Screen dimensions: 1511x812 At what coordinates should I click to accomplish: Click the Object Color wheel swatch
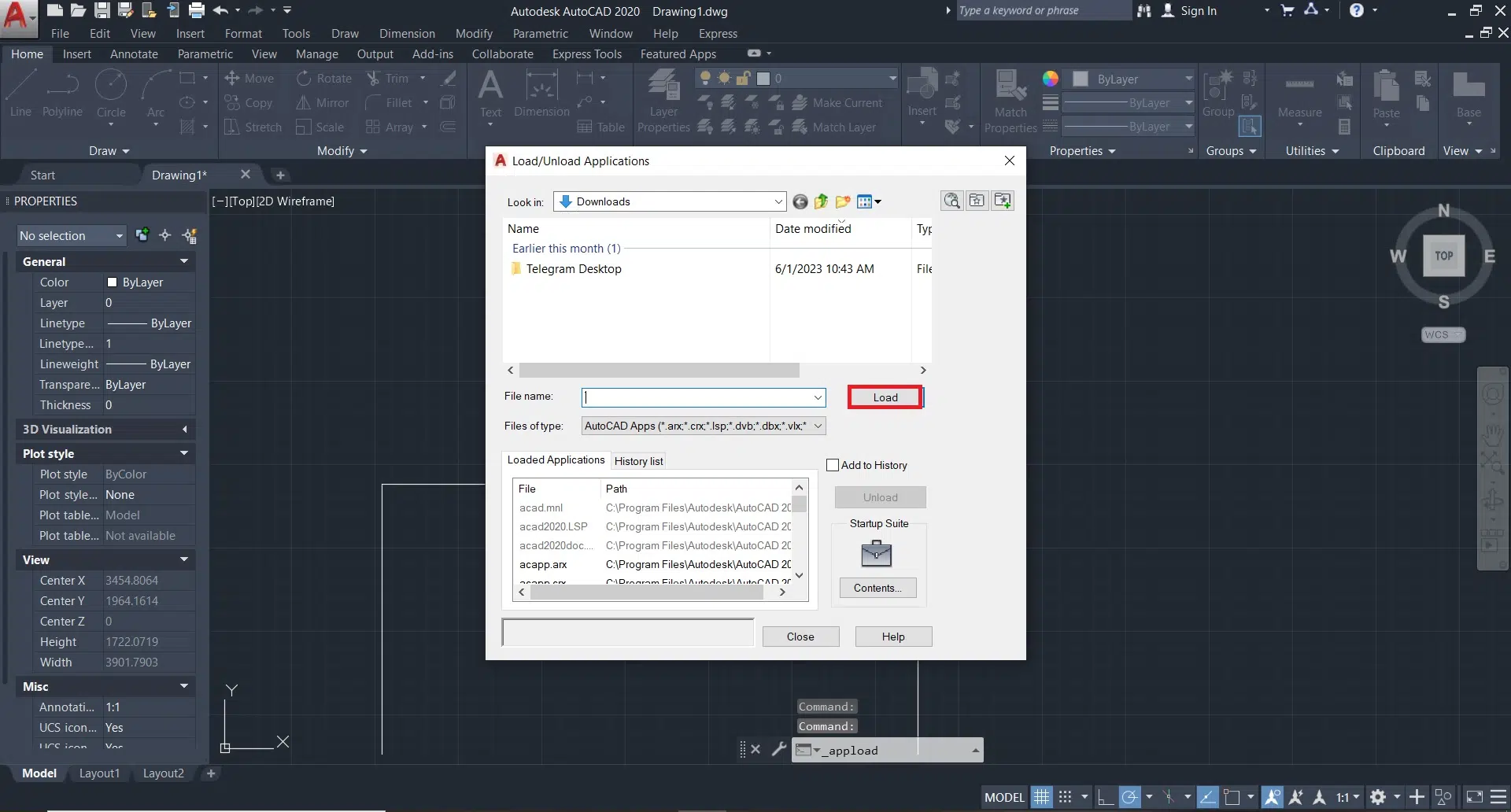(1050, 79)
